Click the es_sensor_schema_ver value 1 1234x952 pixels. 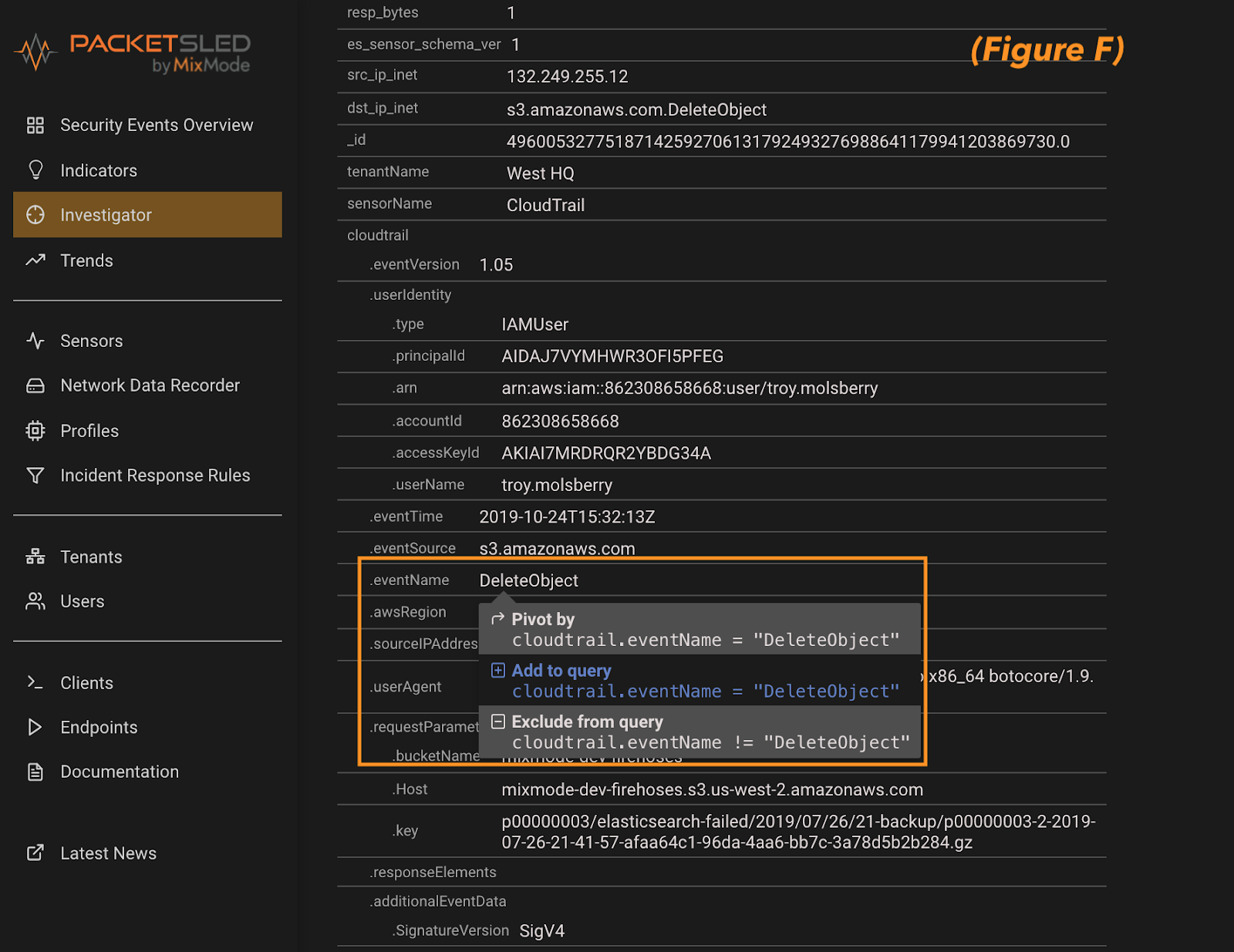click(x=515, y=45)
